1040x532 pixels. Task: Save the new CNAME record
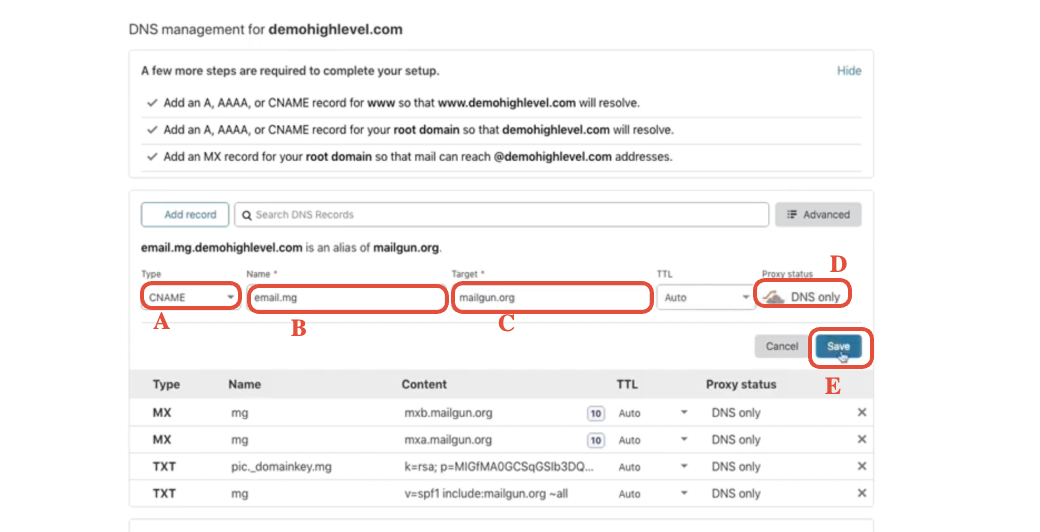838,347
